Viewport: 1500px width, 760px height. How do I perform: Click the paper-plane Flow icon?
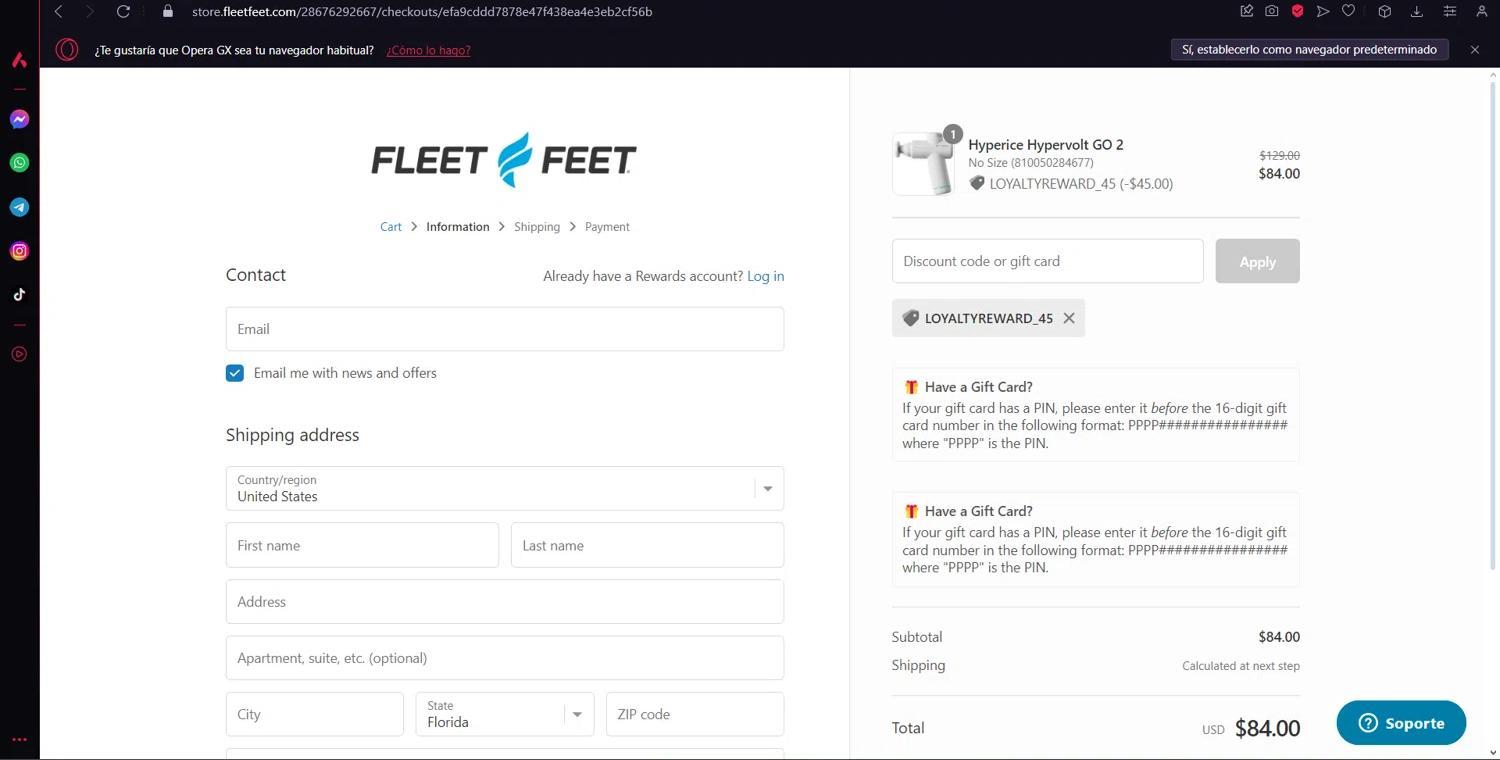[1323, 11]
